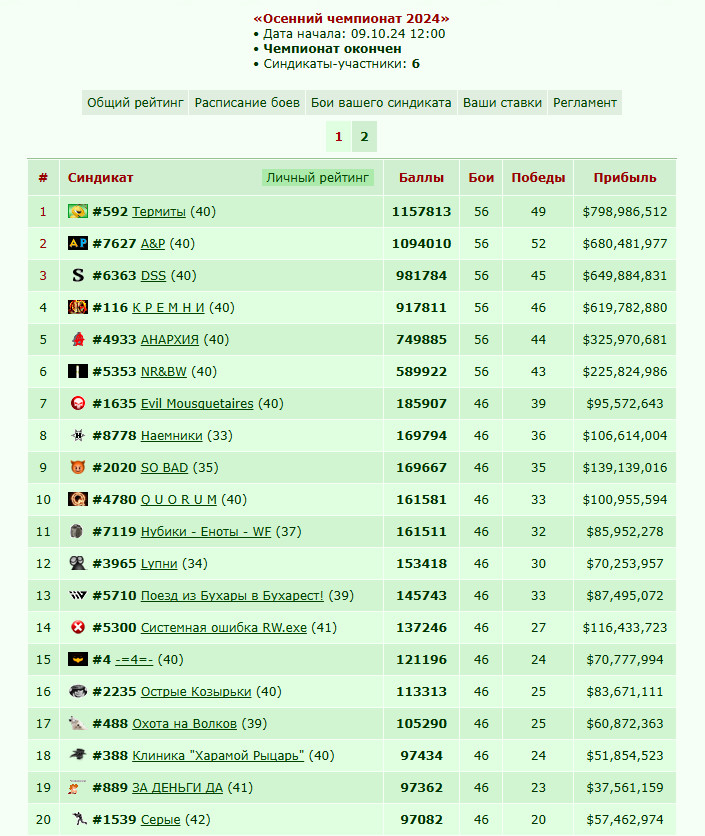Viewport: 705px width, 836px height.
Task: Click the Evil Mousquetaires skull icon
Action: pos(78,404)
